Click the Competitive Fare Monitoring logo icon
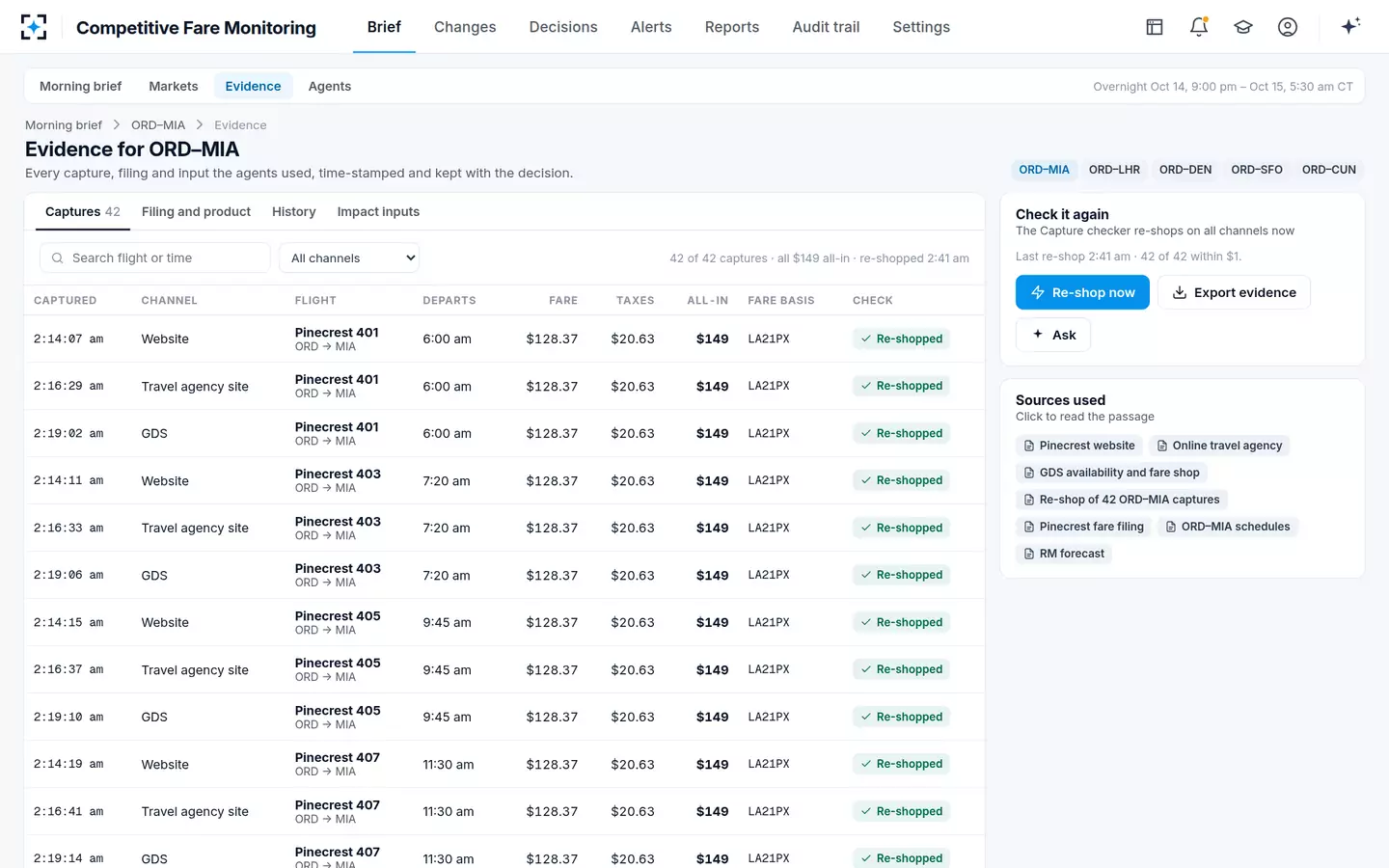 pos(34,27)
